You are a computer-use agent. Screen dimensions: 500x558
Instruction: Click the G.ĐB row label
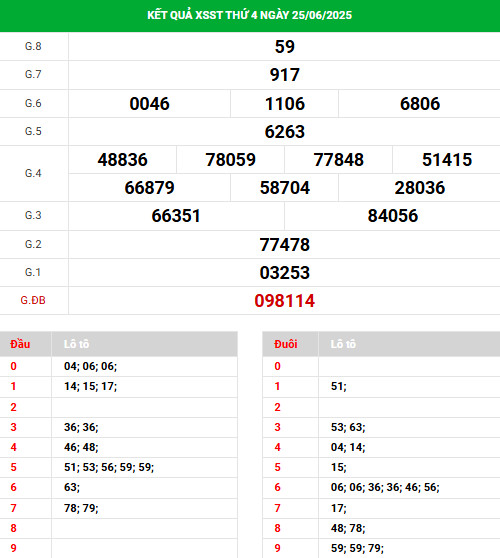tap(33, 300)
